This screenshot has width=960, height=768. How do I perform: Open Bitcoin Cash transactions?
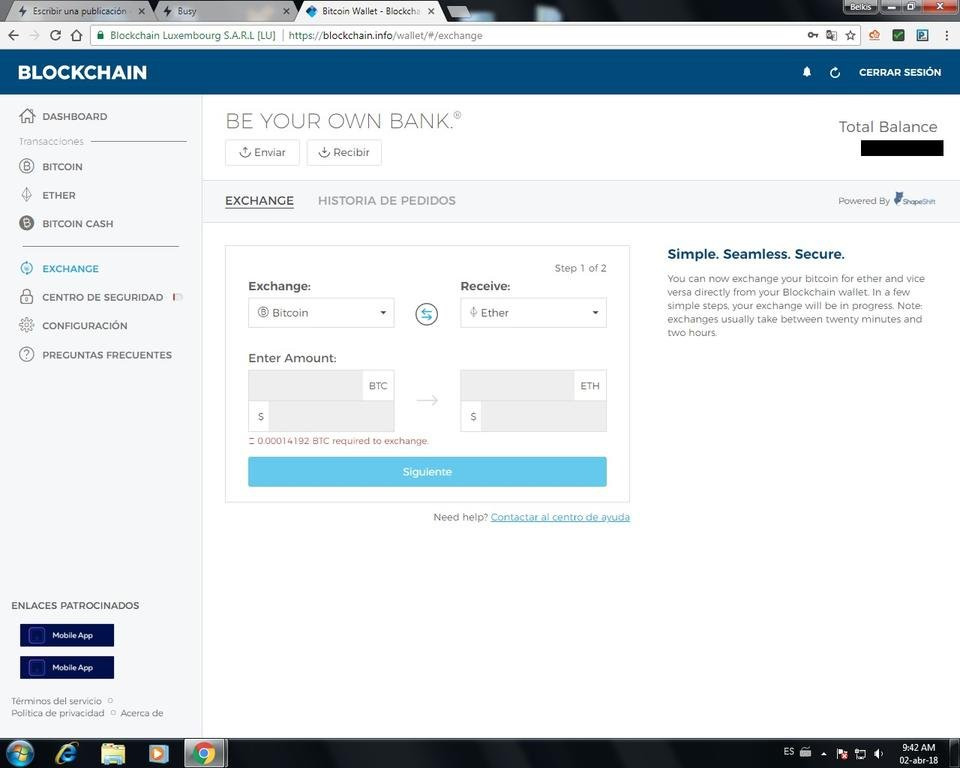(x=66, y=224)
